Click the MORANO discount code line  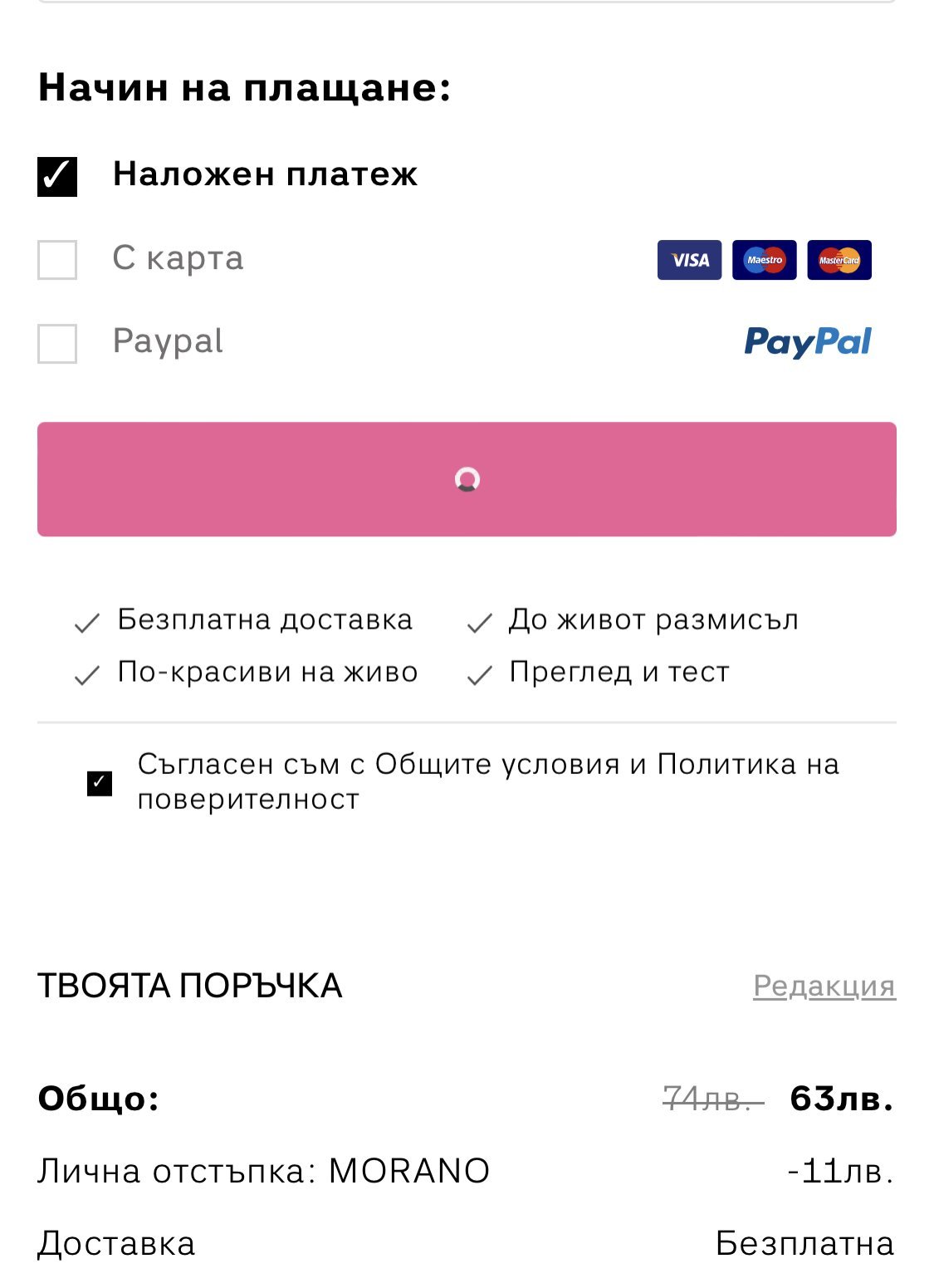click(263, 1171)
